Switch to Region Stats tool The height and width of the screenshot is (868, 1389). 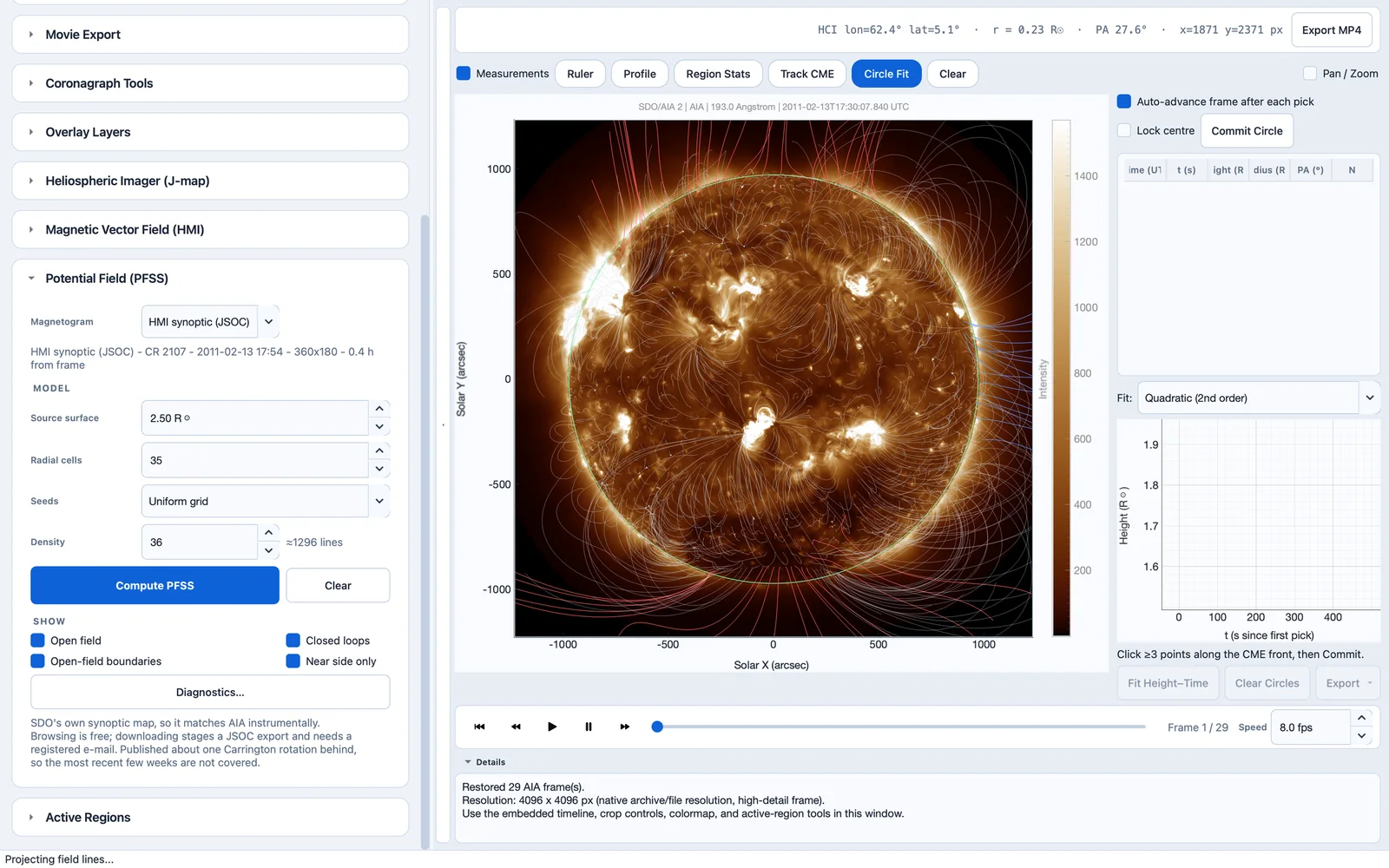tap(718, 74)
